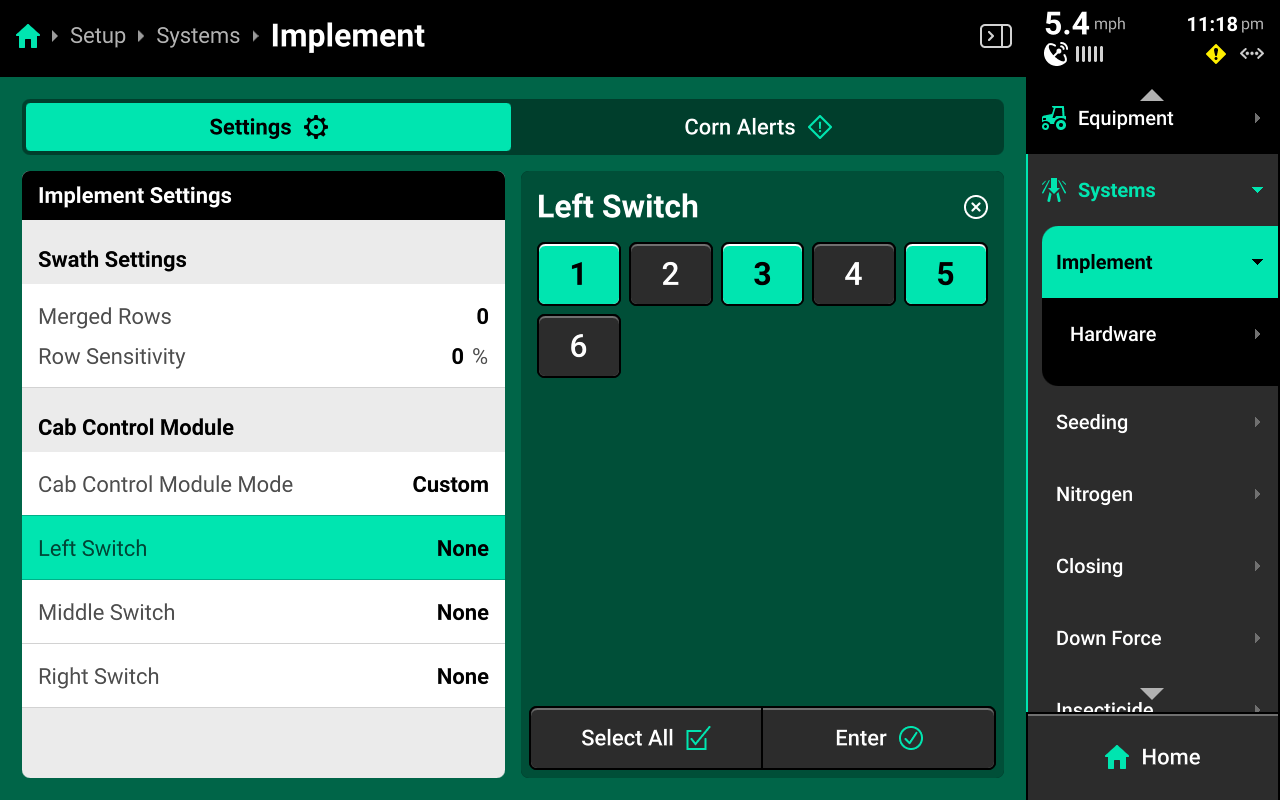Deselect section 1 in Left Switch

579,274
